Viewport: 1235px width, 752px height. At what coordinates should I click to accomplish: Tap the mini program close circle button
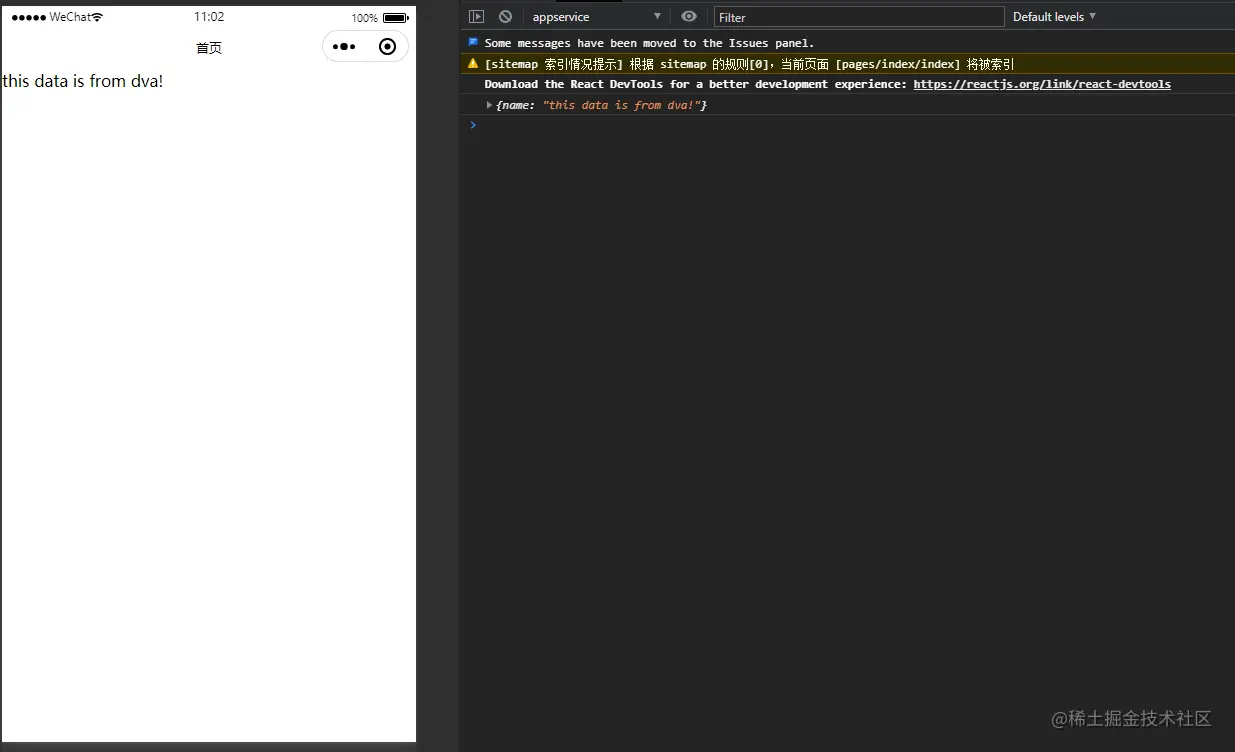[x=388, y=47]
